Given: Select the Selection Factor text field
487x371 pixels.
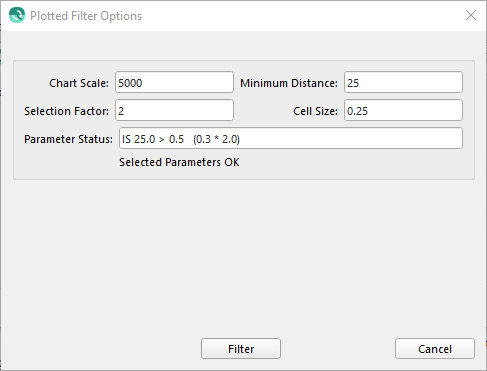Looking at the screenshot, I should (174, 110).
